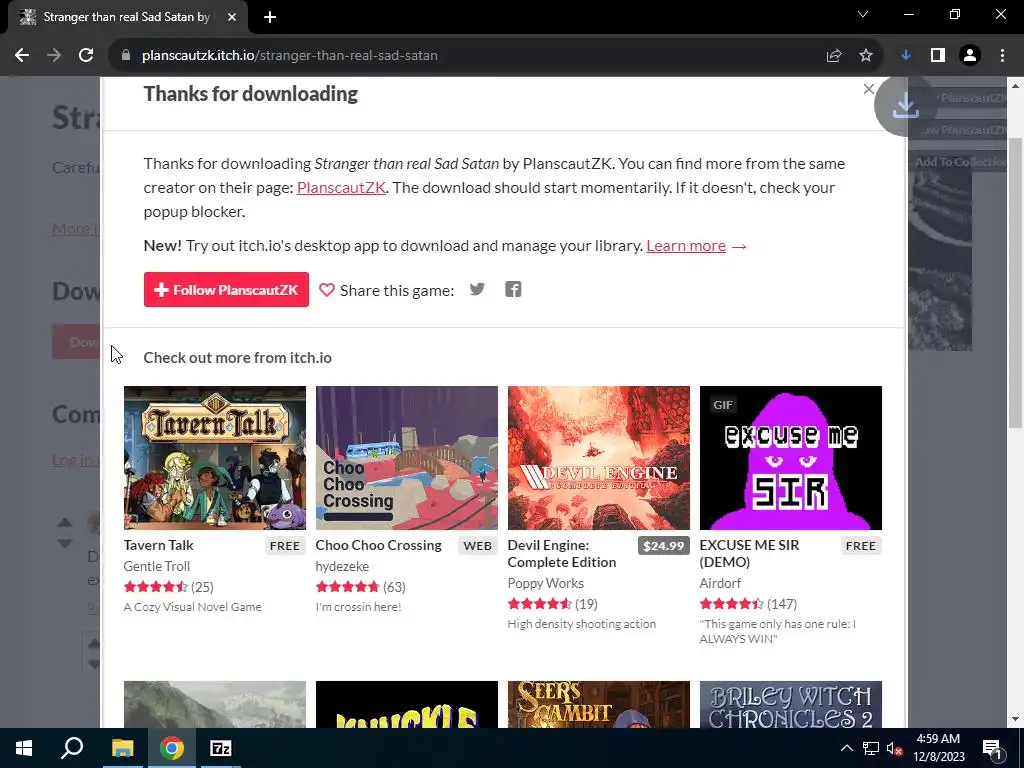The image size is (1024, 768).
Task: Open the Briley Witch Chronicles 2 thumbnail
Action: (x=791, y=704)
